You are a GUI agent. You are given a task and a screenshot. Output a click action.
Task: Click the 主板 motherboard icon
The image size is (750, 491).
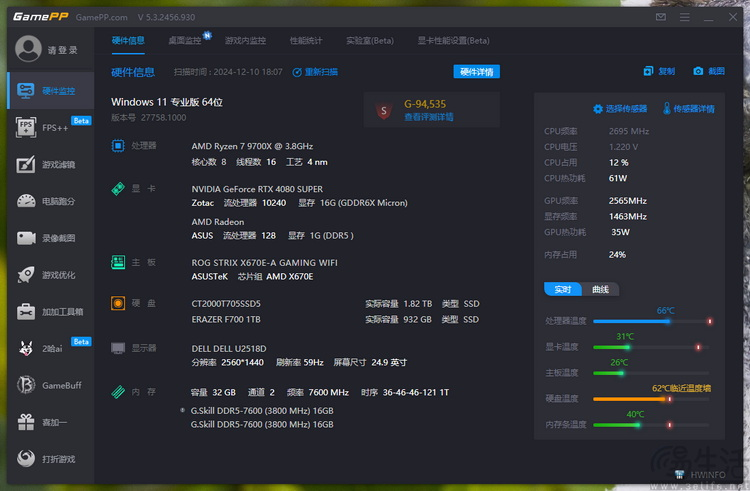click(x=118, y=262)
